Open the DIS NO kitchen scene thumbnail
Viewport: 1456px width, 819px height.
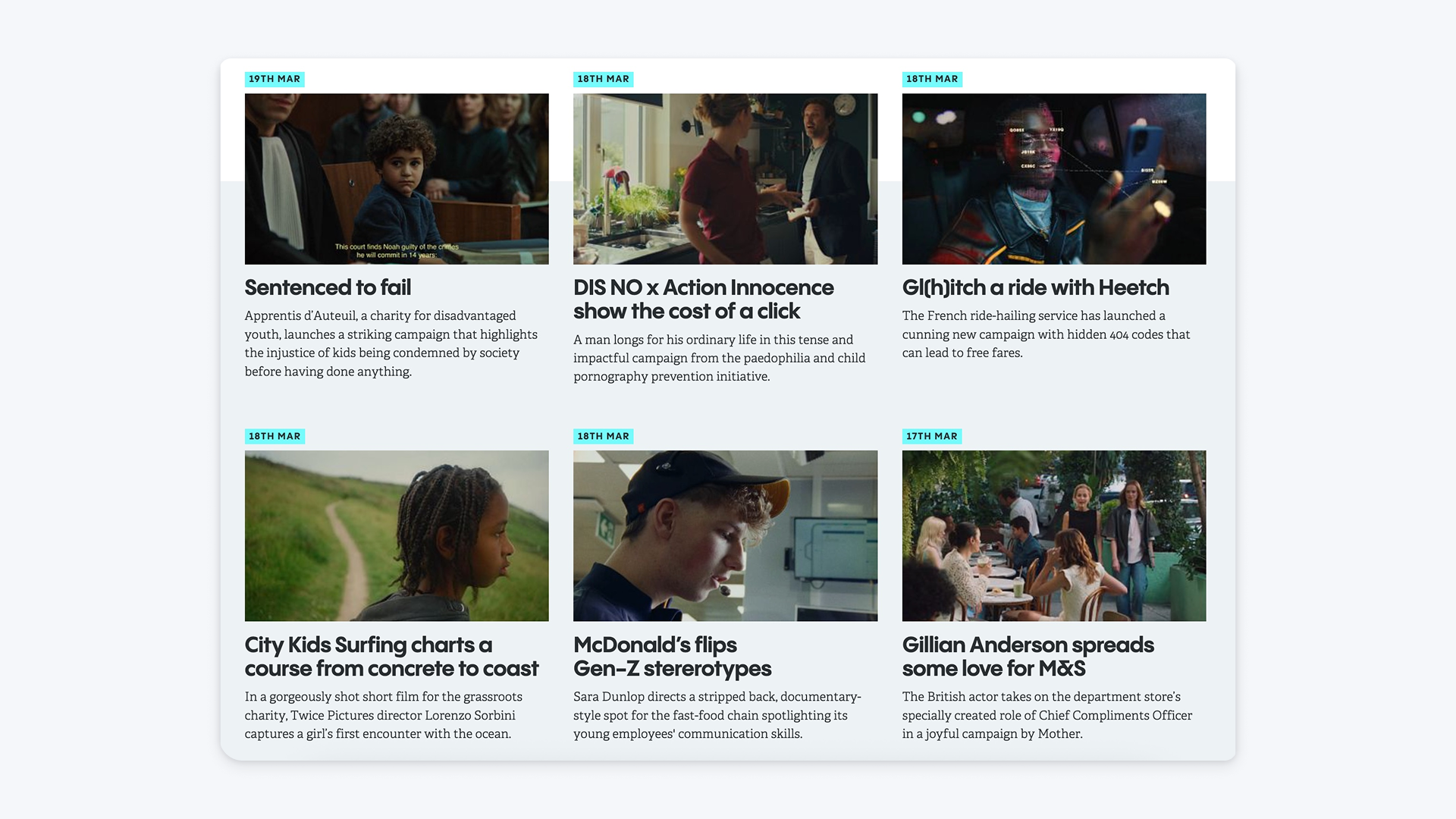725,179
